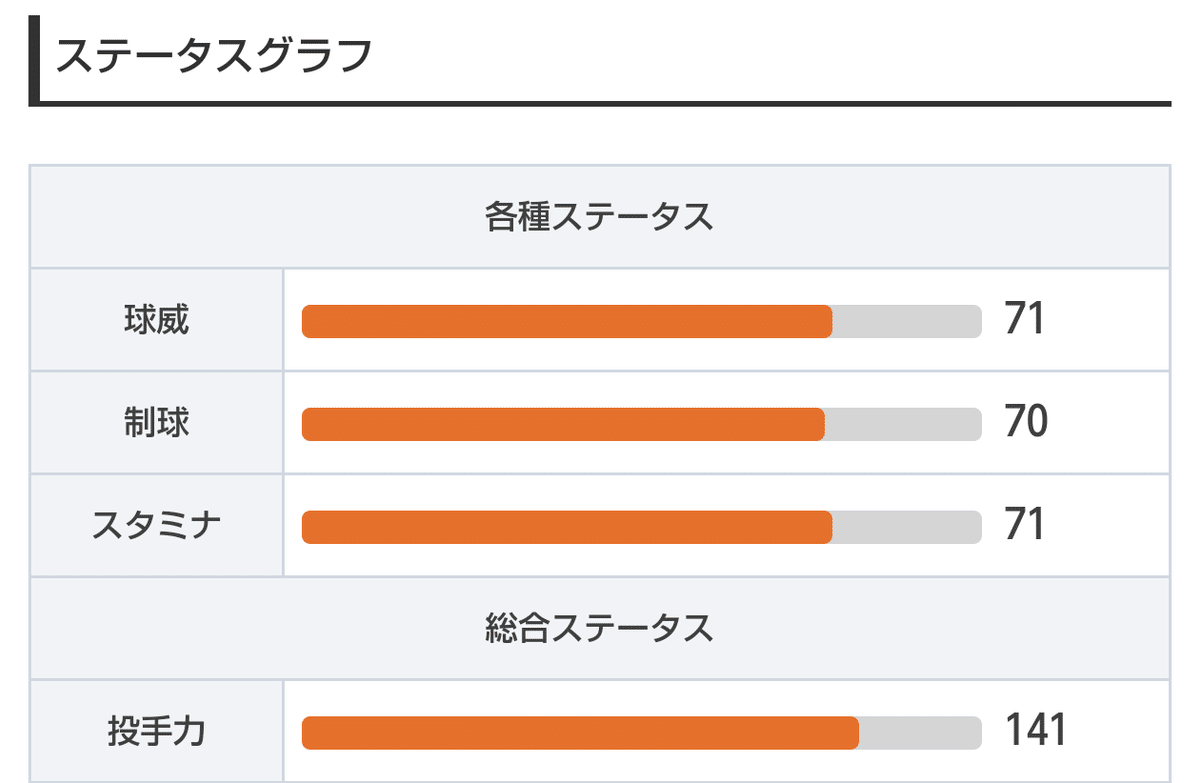Image resolution: width=1200 pixels, height=783 pixels.
Task: Click the 制球 value 70
Action: coord(1026,423)
